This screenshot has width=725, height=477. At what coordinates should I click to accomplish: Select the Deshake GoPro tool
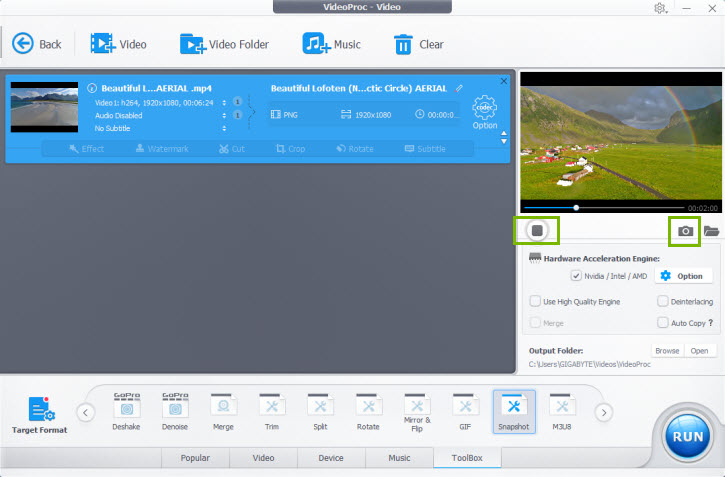click(127, 411)
